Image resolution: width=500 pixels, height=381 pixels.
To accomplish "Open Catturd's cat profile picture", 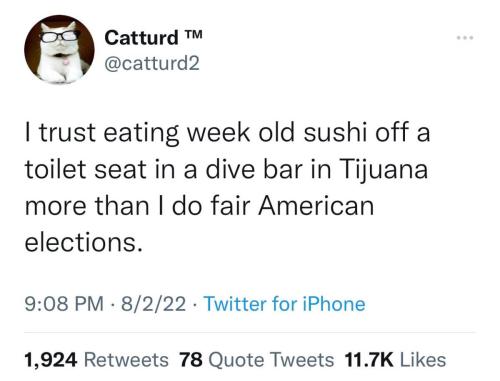I will (59, 50).
